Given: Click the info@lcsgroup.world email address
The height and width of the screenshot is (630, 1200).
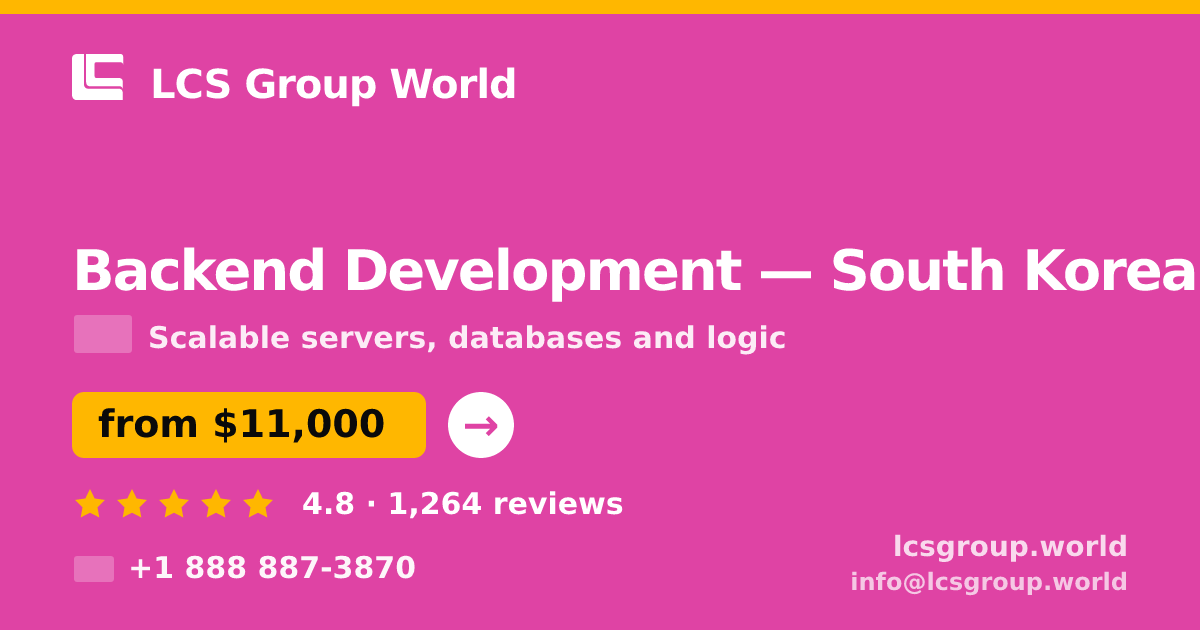Looking at the screenshot, I should pos(989,582).
